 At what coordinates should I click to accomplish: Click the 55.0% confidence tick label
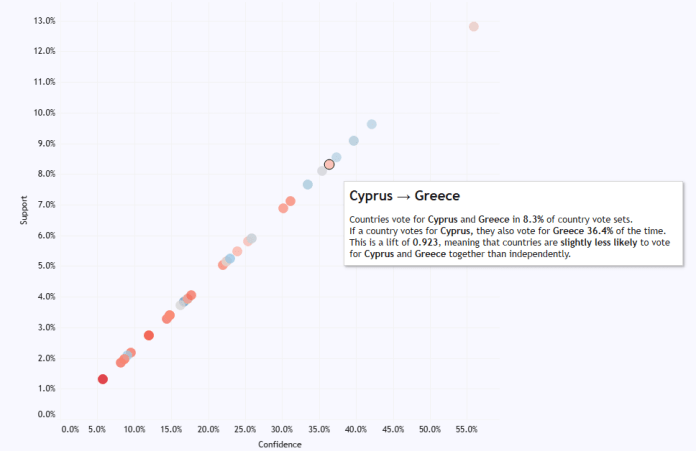click(466, 429)
